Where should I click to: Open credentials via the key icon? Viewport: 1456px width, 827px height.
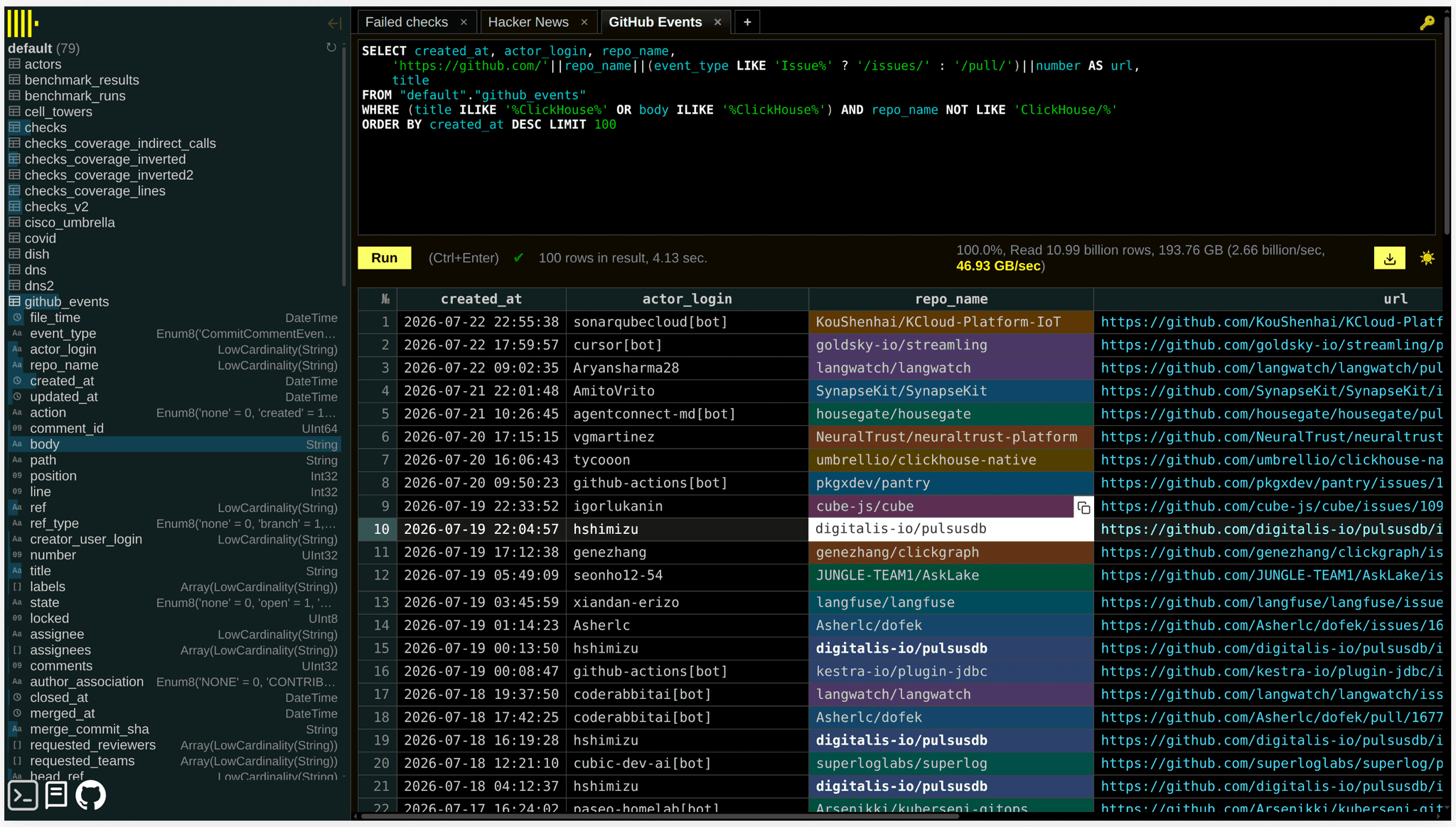click(x=1427, y=23)
